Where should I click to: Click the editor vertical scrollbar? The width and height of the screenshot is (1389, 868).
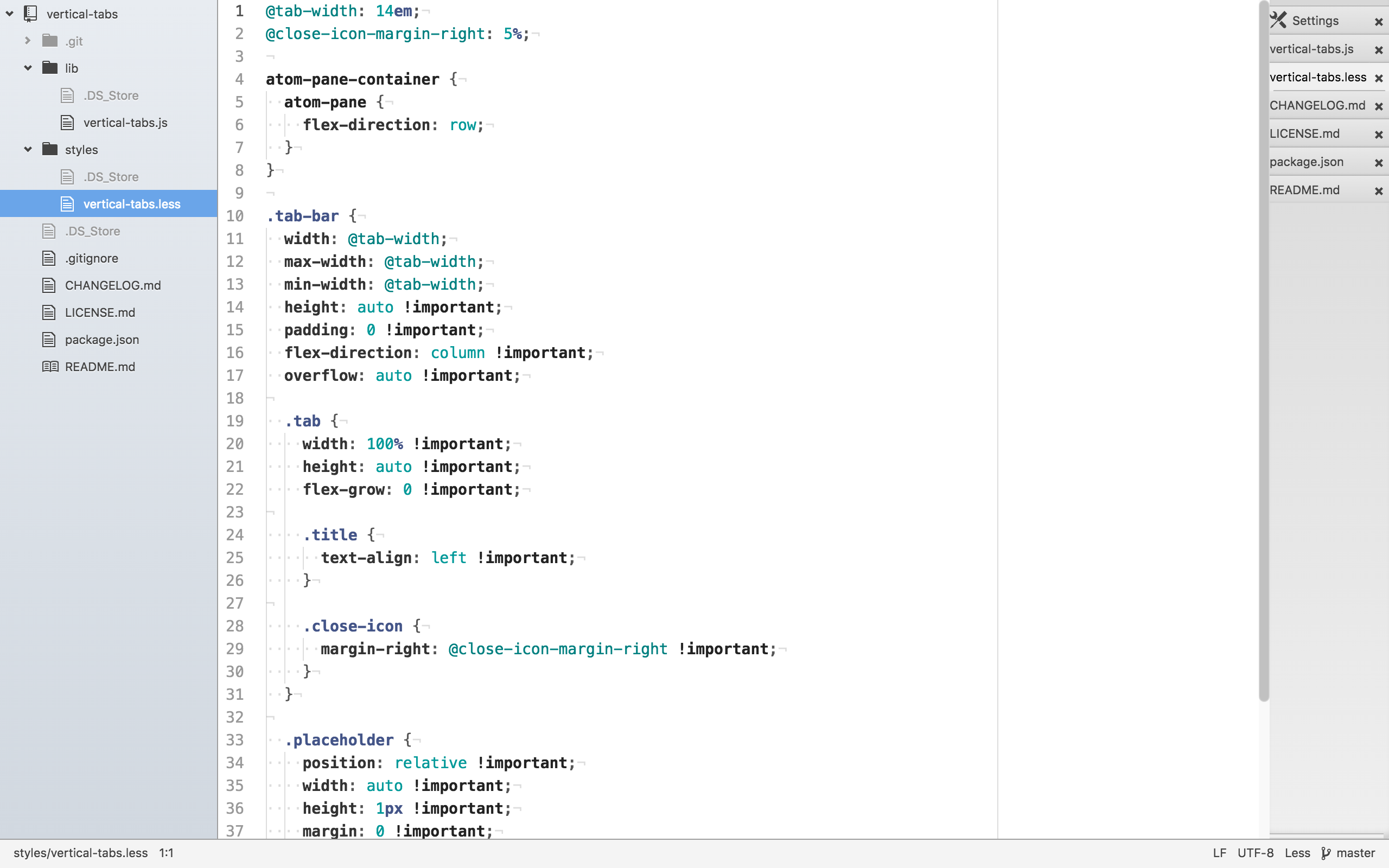tap(1263, 350)
